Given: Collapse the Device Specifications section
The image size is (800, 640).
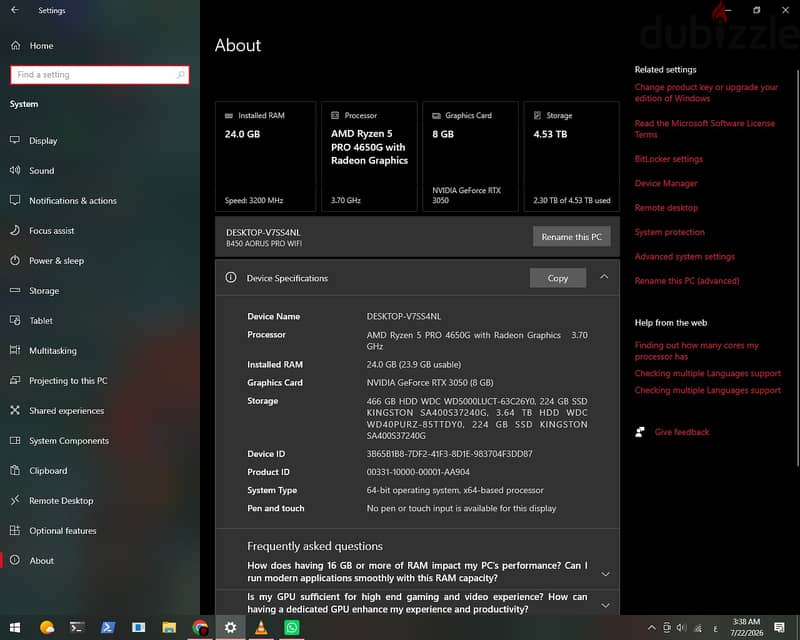Looking at the screenshot, I should tap(604, 277).
